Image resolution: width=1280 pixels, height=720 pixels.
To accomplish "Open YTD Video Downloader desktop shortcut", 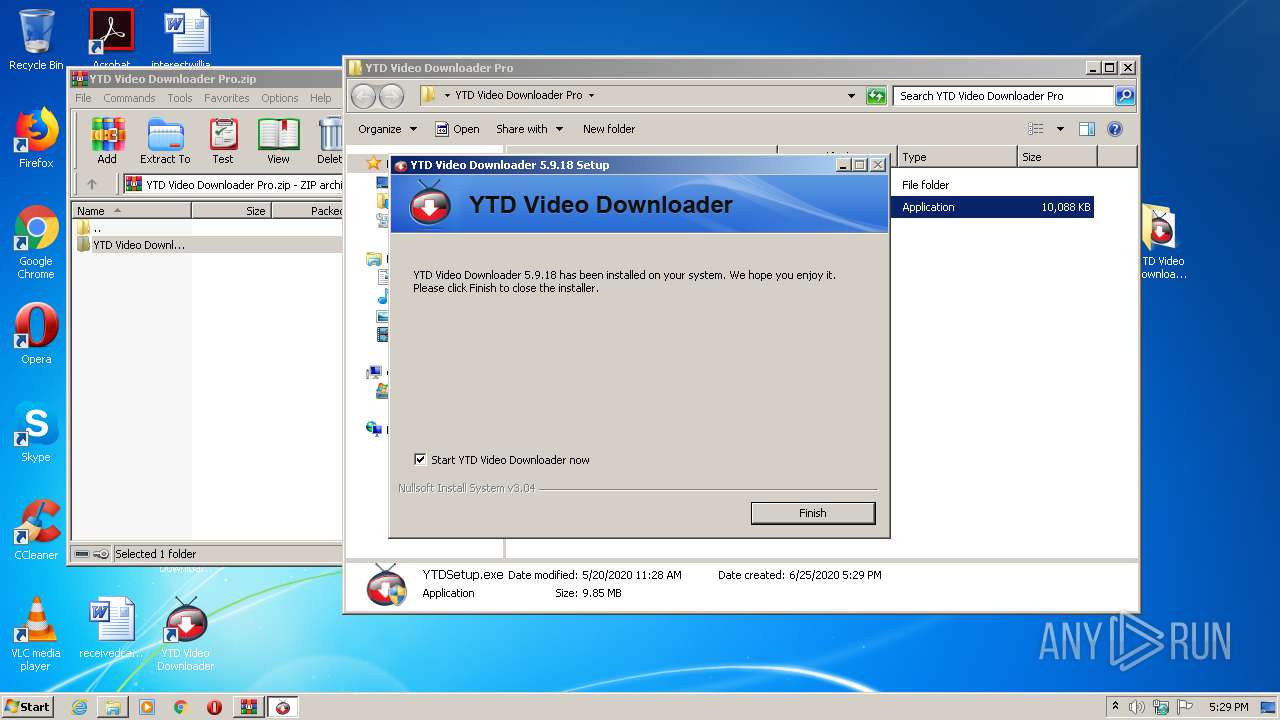I will tap(185, 634).
